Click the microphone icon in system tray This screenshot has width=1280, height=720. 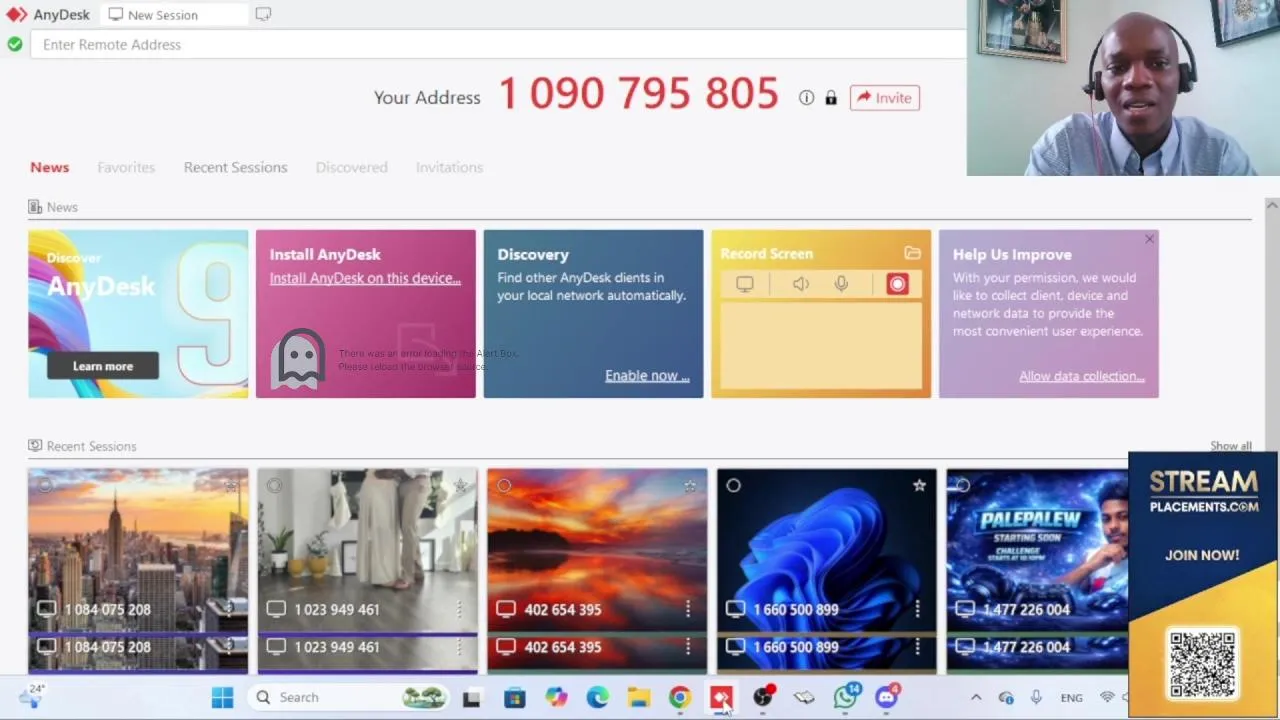point(1036,697)
